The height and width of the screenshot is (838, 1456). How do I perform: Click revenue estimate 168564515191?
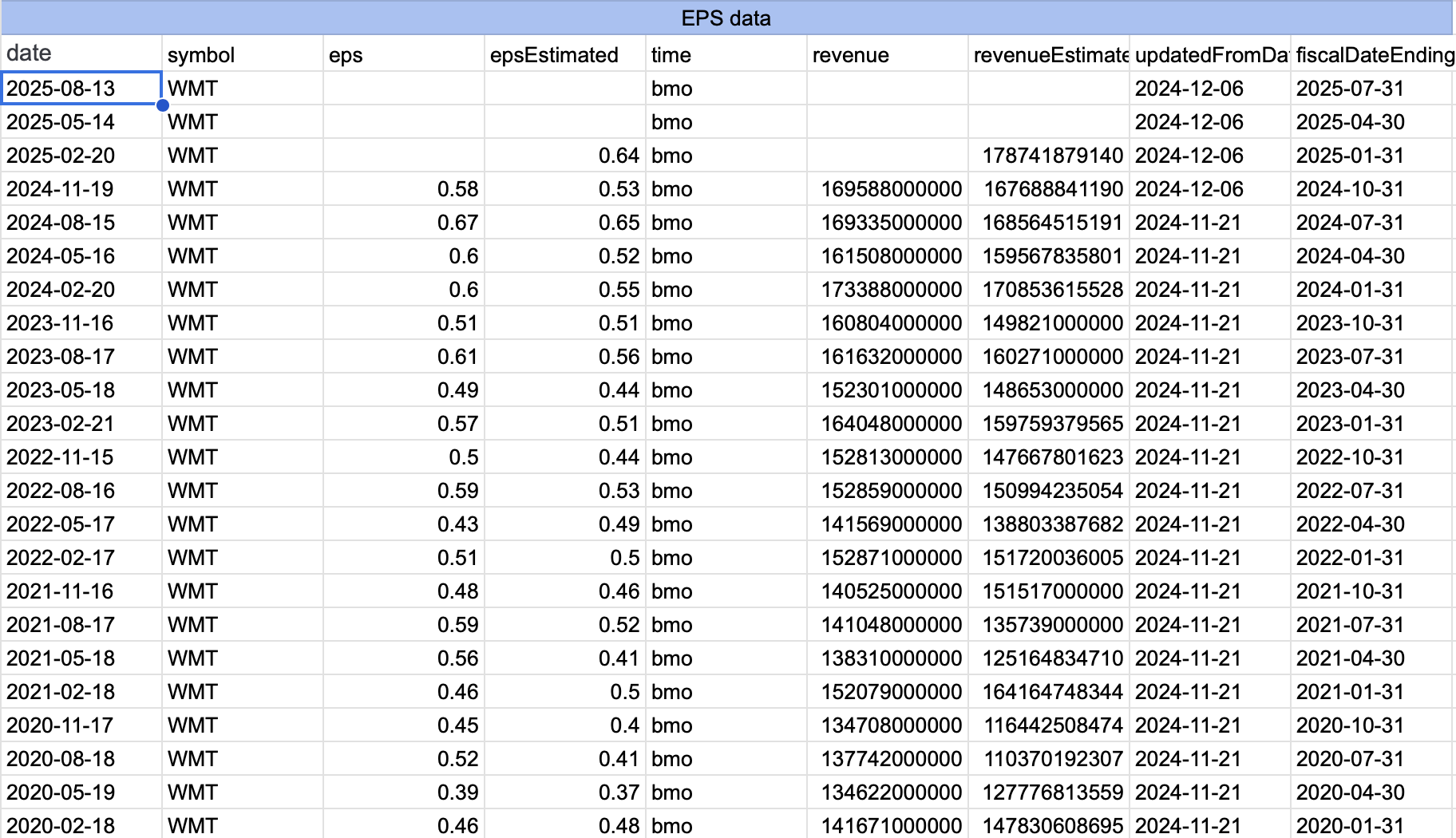tap(1049, 222)
